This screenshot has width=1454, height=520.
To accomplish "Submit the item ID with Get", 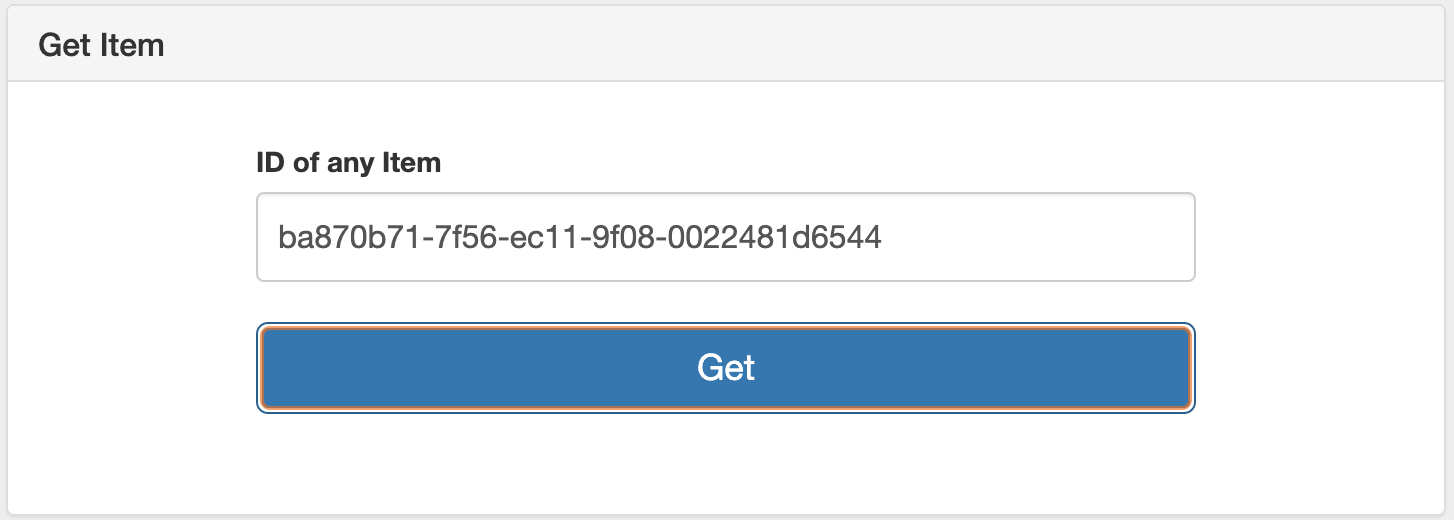I will (x=726, y=367).
